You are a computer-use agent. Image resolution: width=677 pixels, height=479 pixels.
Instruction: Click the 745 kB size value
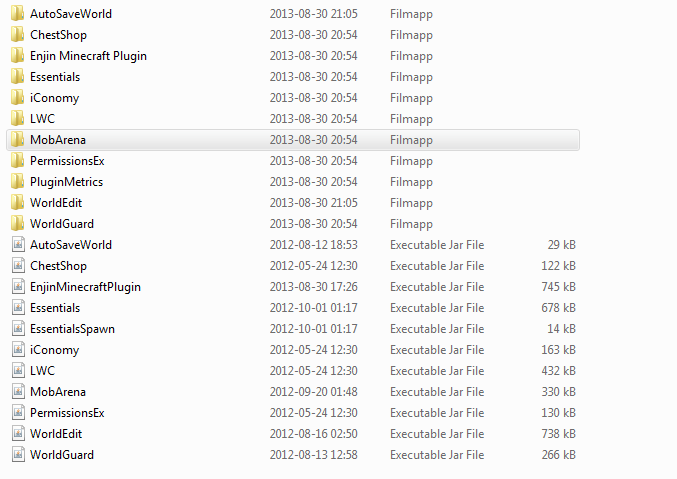coord(558,287)
